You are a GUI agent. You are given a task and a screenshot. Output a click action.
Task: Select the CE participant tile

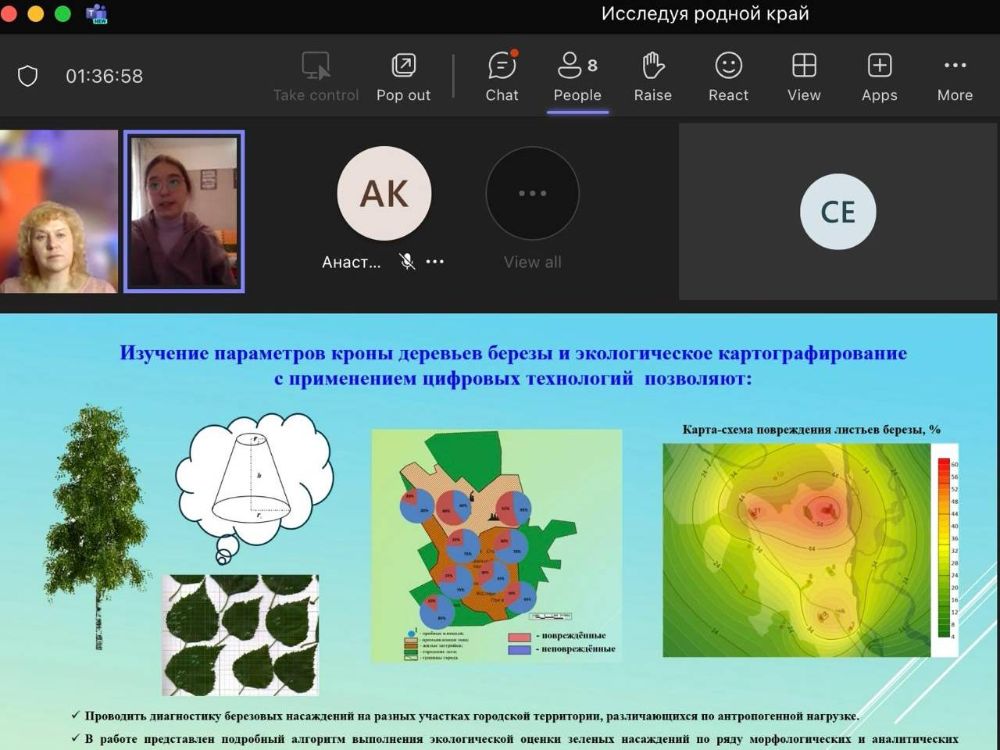coord(838,212)
